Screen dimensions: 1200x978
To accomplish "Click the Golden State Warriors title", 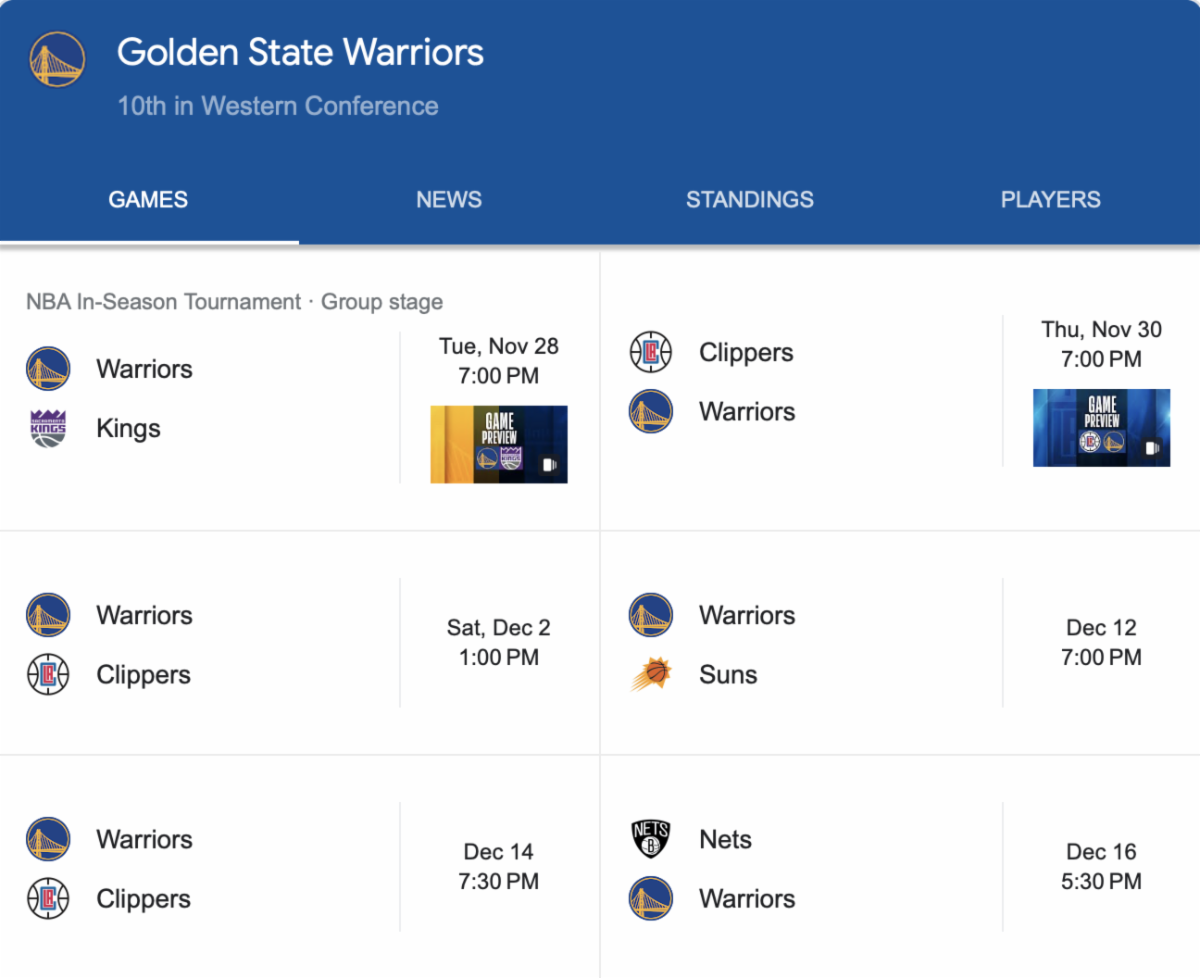I will [x=300, y=52].
